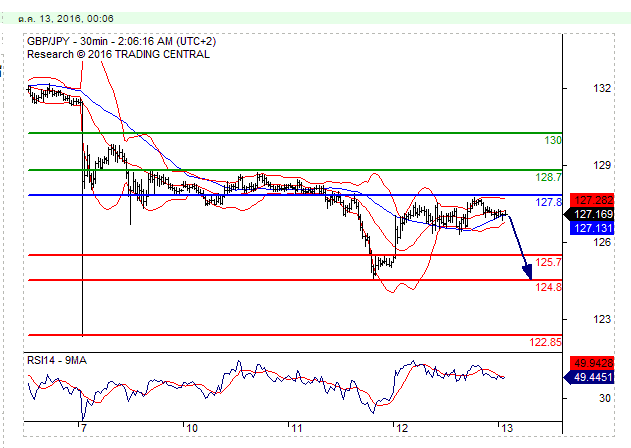Viewport: 631px width, 448px height.
Task: Click date axis marker 7
Action: tap(84, 428)
